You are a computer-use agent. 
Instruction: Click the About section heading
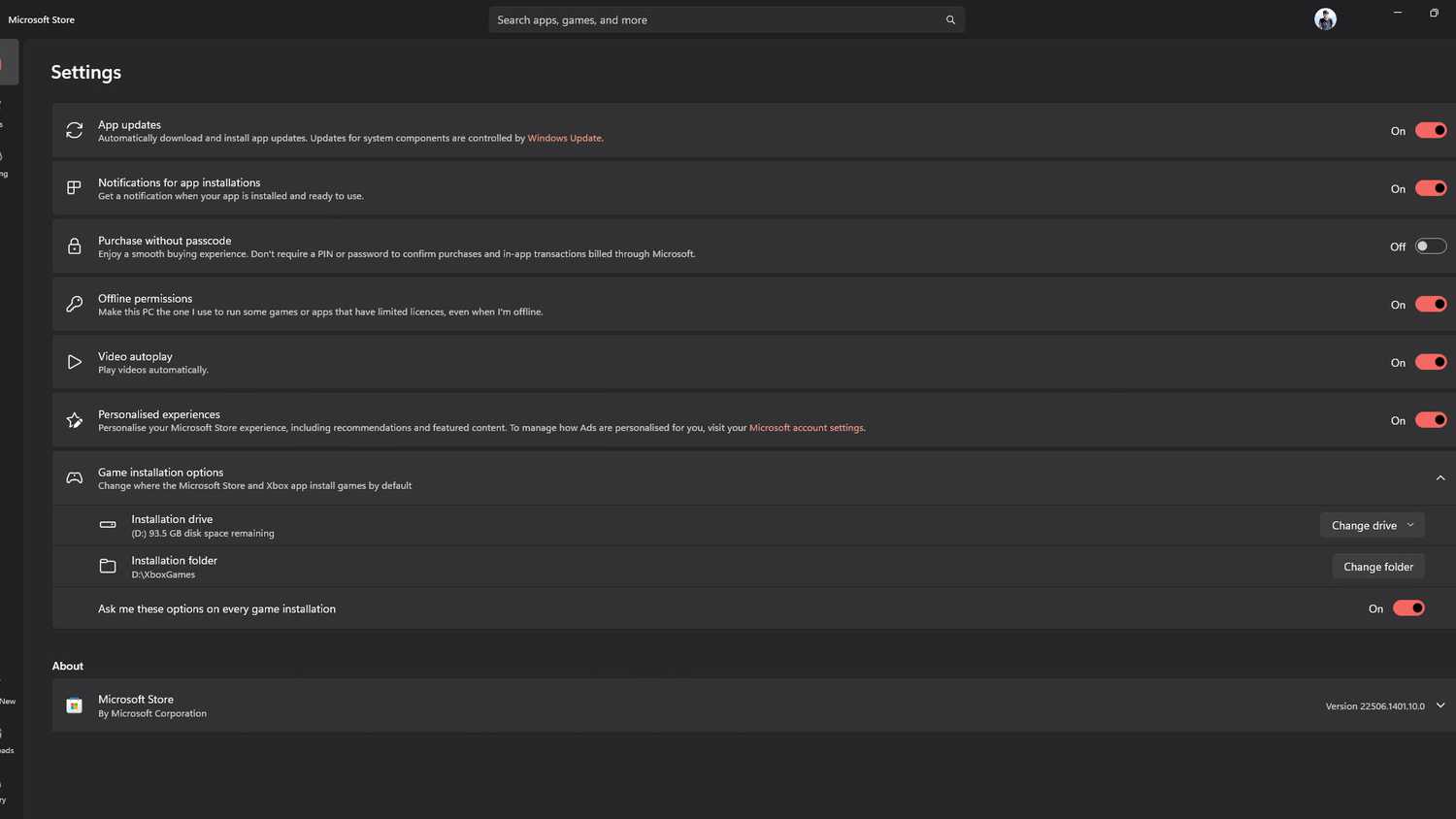(x=68, y=666)
